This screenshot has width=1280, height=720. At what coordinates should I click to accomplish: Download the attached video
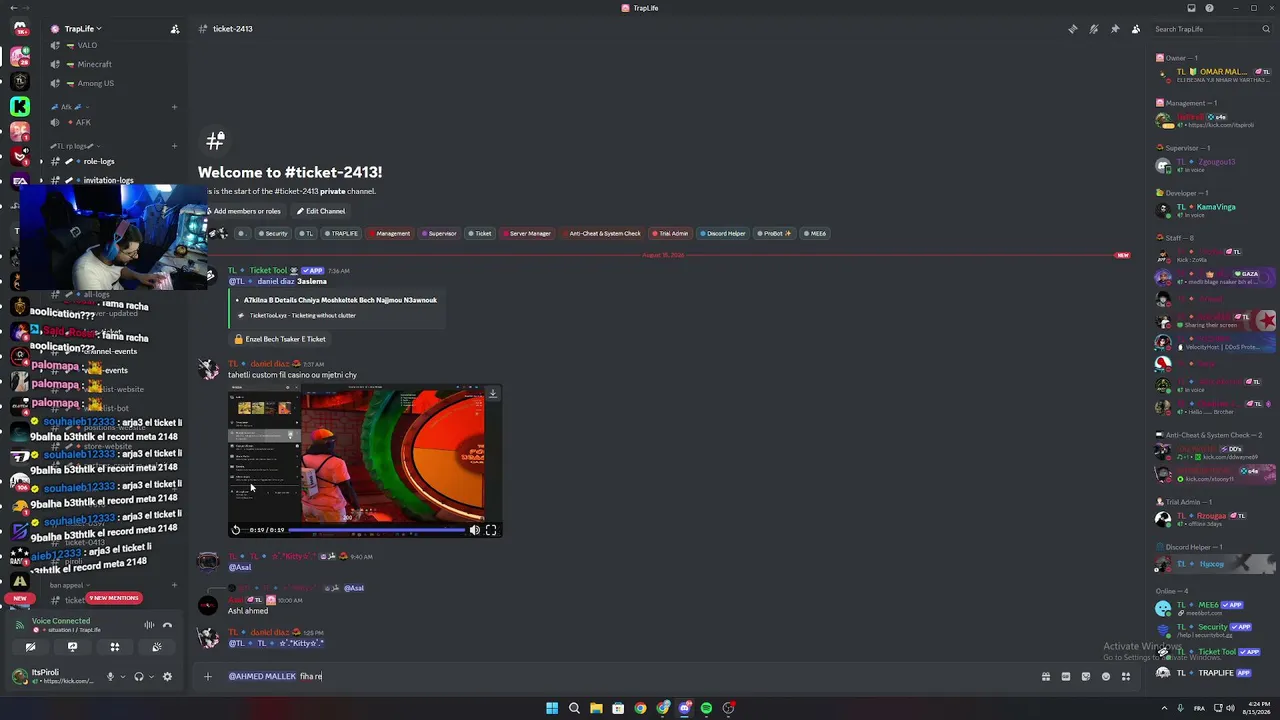click(492, 394)
